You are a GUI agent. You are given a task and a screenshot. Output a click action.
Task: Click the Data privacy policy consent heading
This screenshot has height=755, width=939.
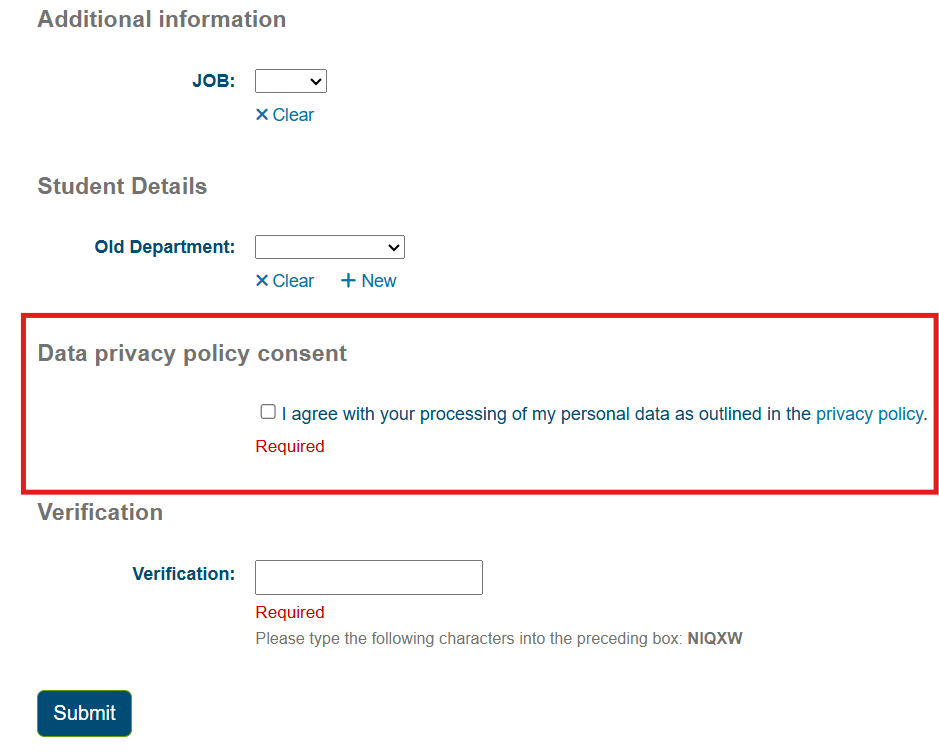click(x=192, y=353)
